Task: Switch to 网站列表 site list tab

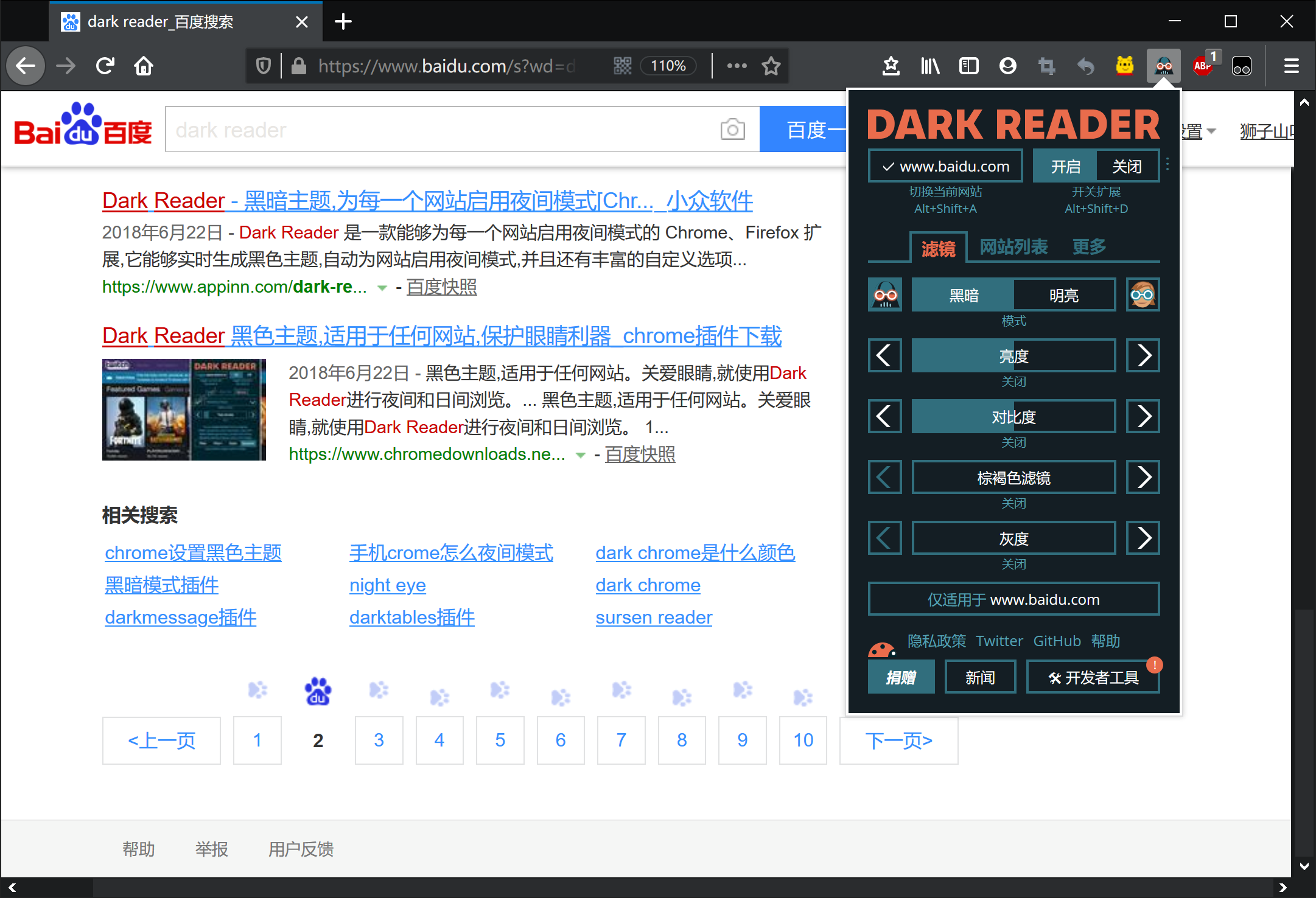Action: [1013, 247]
